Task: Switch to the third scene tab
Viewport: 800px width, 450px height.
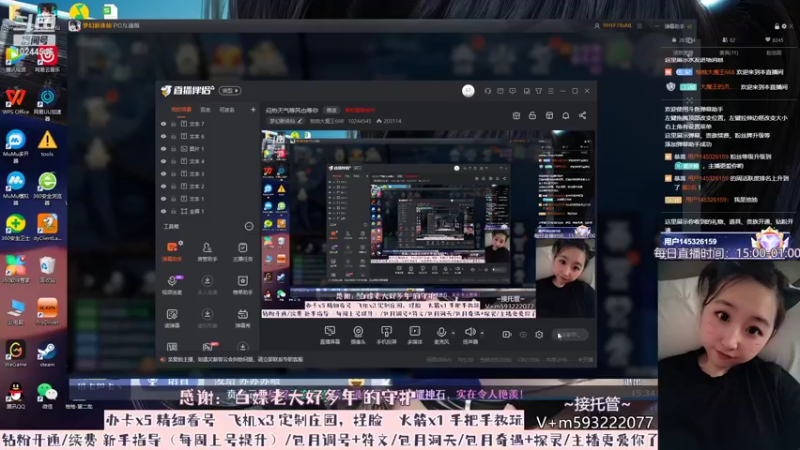Action: (x=227, y=110)
